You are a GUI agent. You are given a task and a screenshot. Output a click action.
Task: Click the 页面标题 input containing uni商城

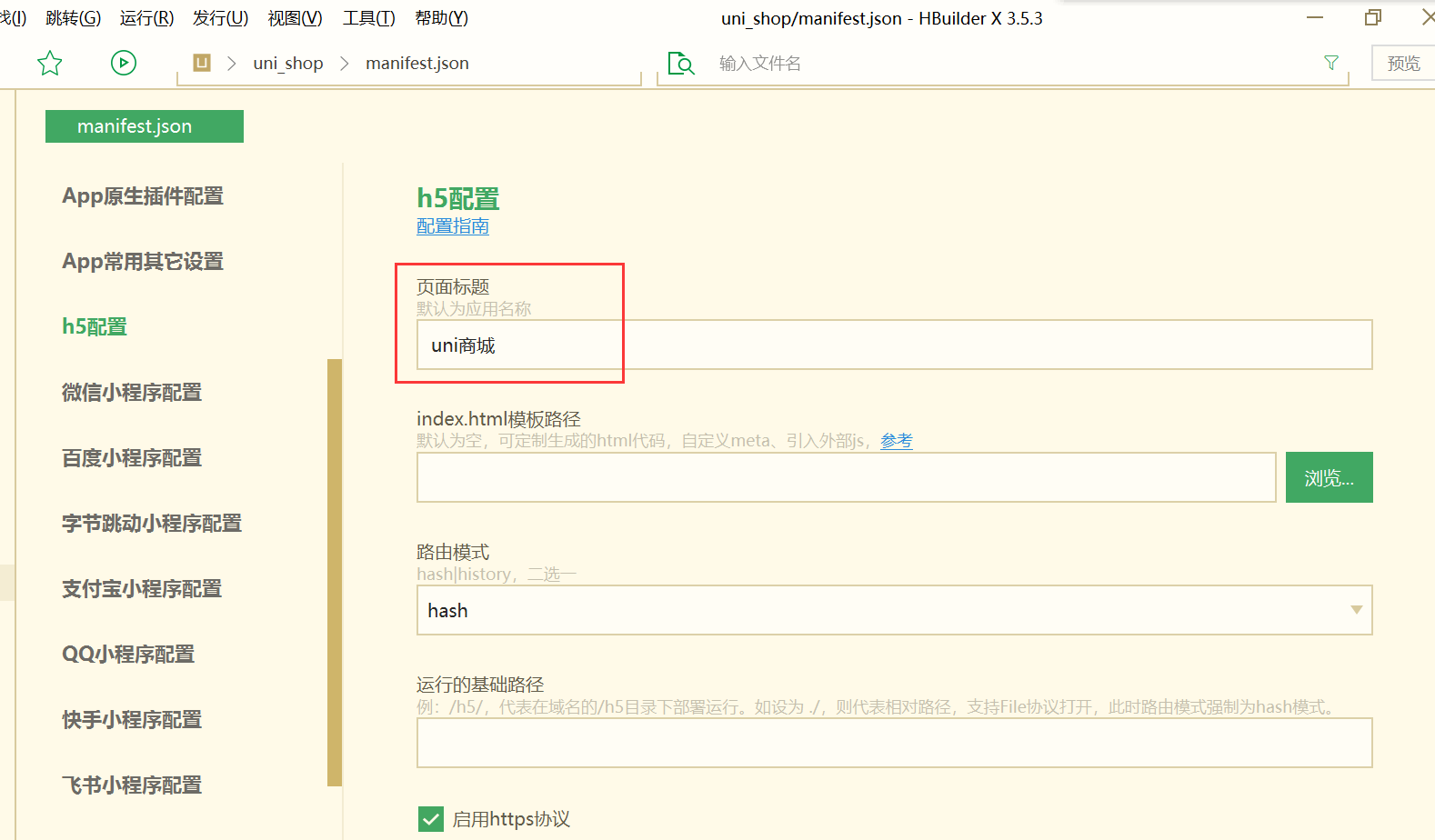(x=894, y=345)
